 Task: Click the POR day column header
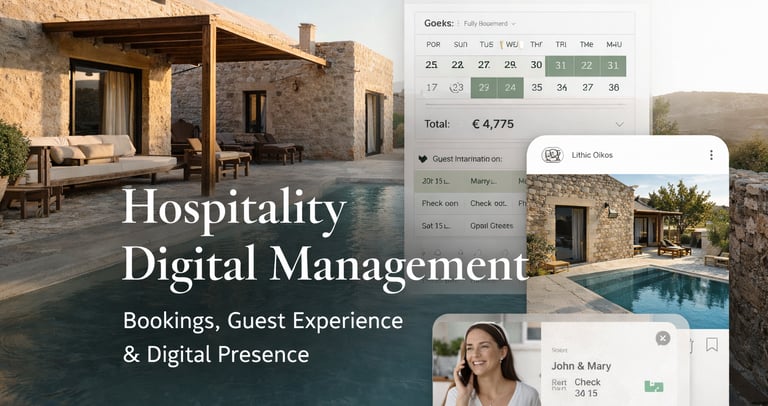433,45
